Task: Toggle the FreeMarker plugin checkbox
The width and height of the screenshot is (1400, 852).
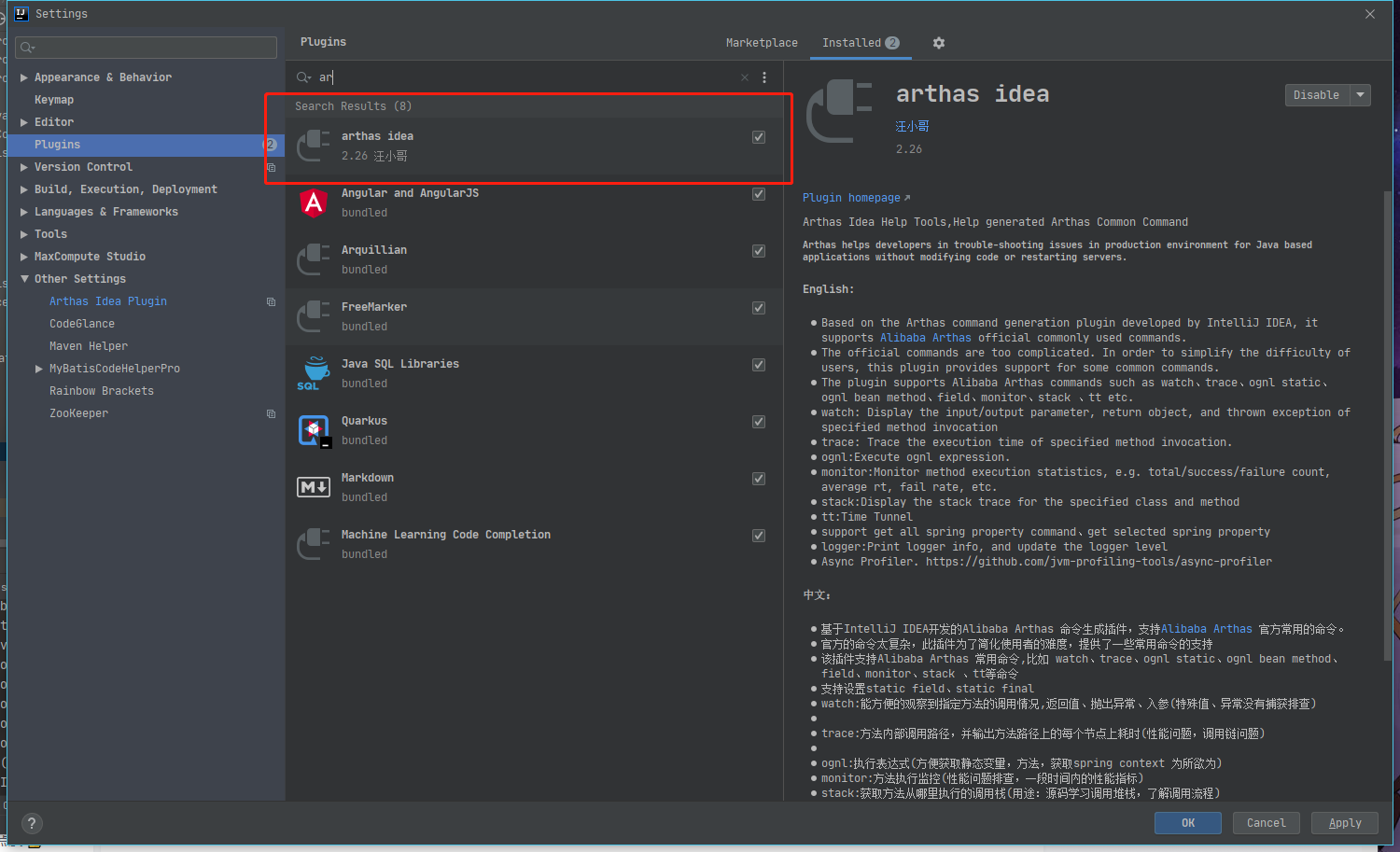Action: 759,308
